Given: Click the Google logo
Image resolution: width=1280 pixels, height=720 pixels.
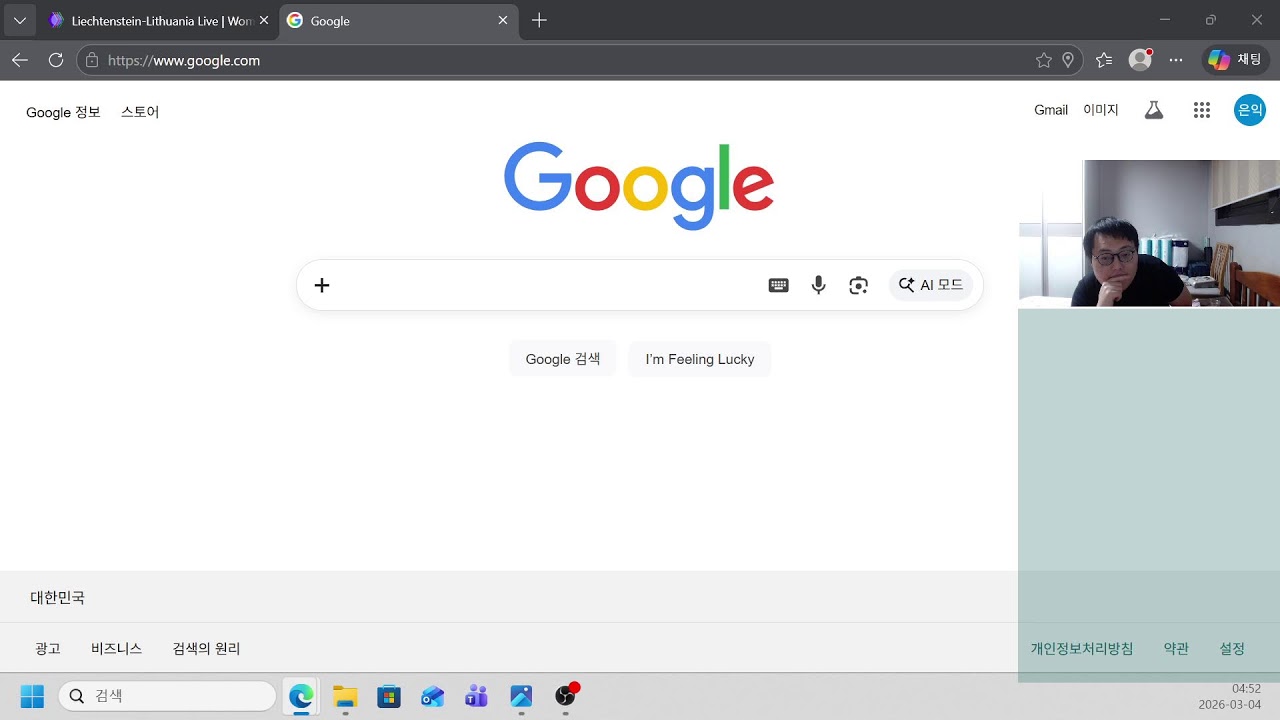Looking at the screenshot, I should (639, 186).
